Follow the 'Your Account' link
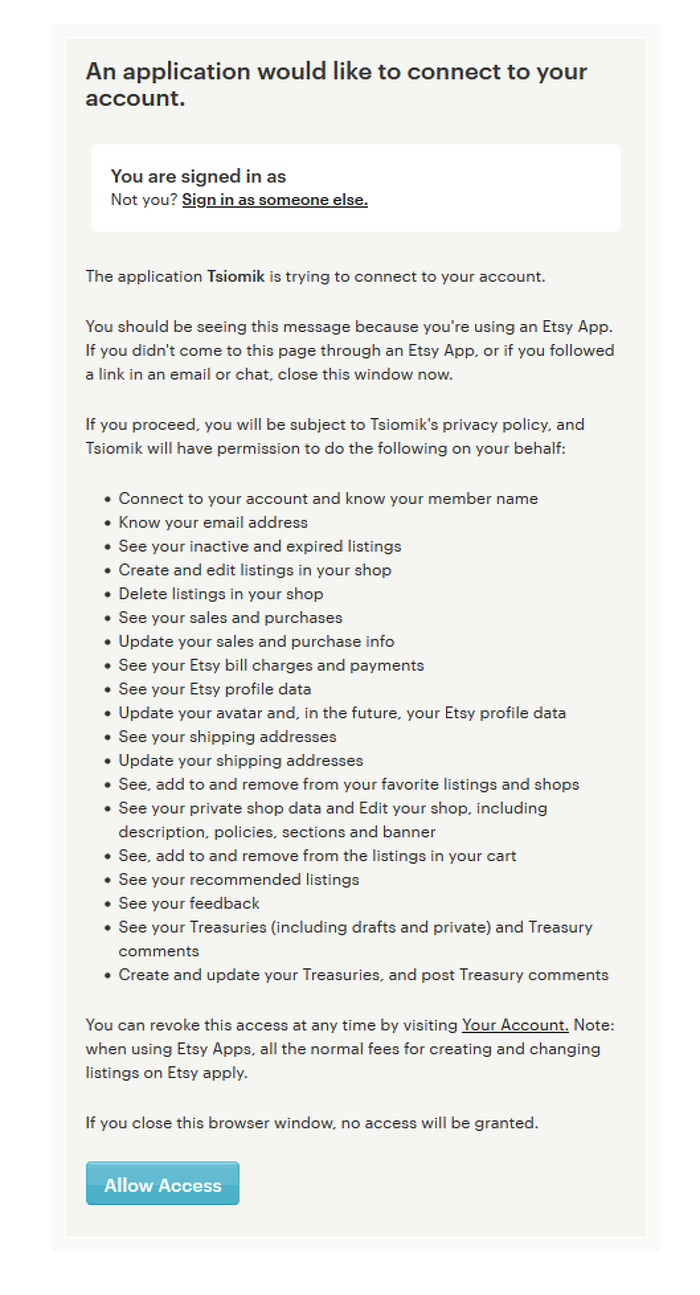The image size is (700, 1295). click(516, 1025)
